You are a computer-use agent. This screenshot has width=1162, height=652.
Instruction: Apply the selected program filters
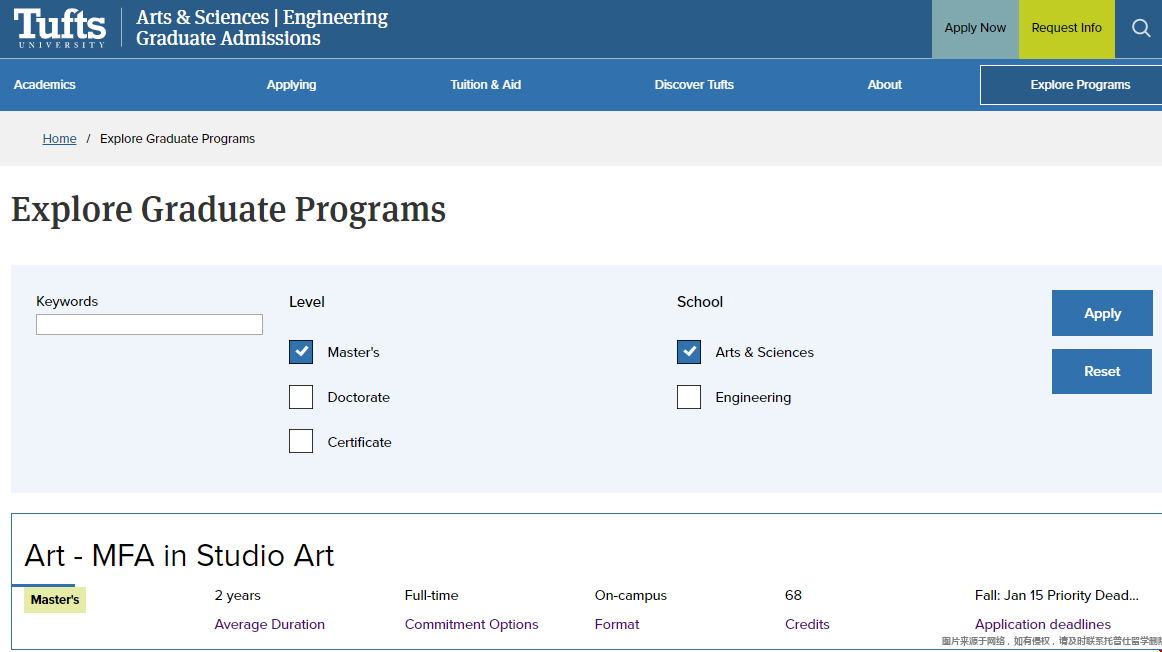point(1102,313)
